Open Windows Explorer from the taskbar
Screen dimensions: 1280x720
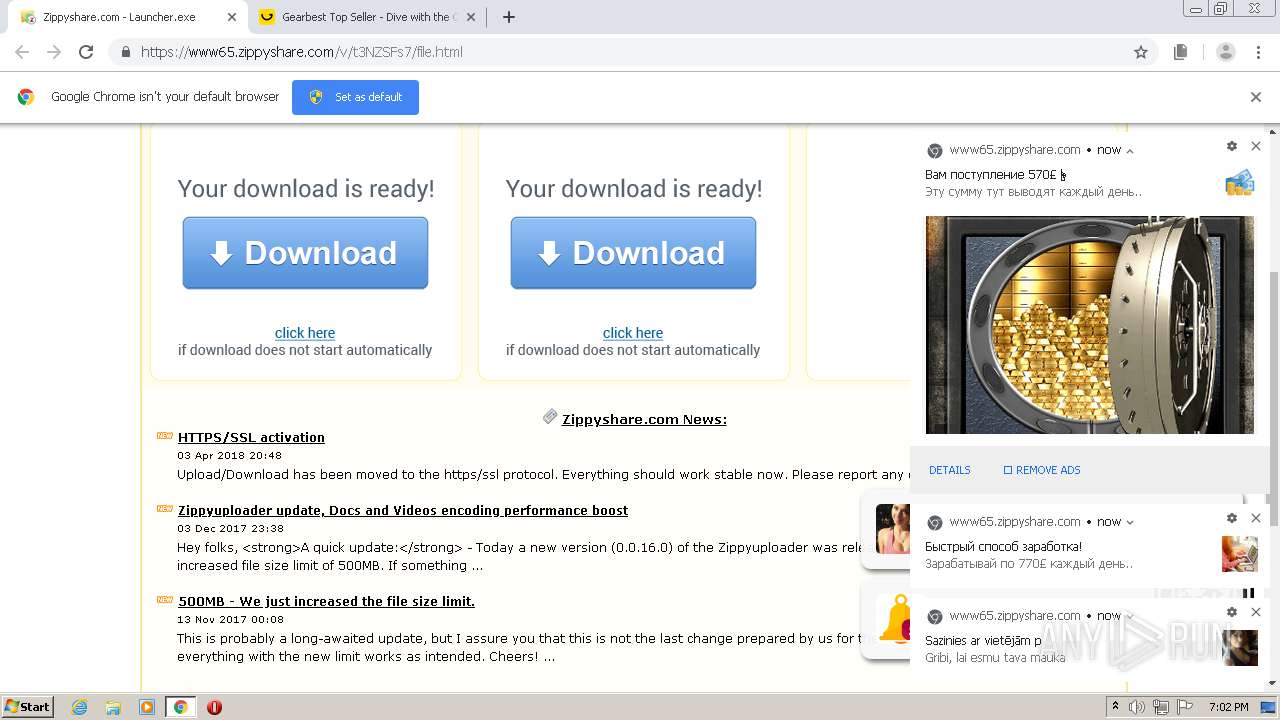[113, 707]
